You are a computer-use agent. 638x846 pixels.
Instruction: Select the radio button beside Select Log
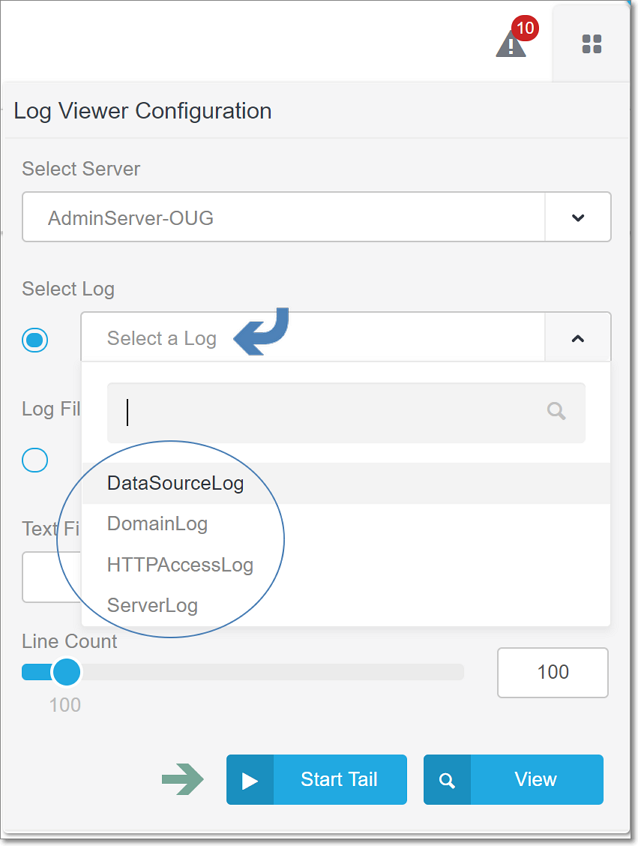(35, 340)
